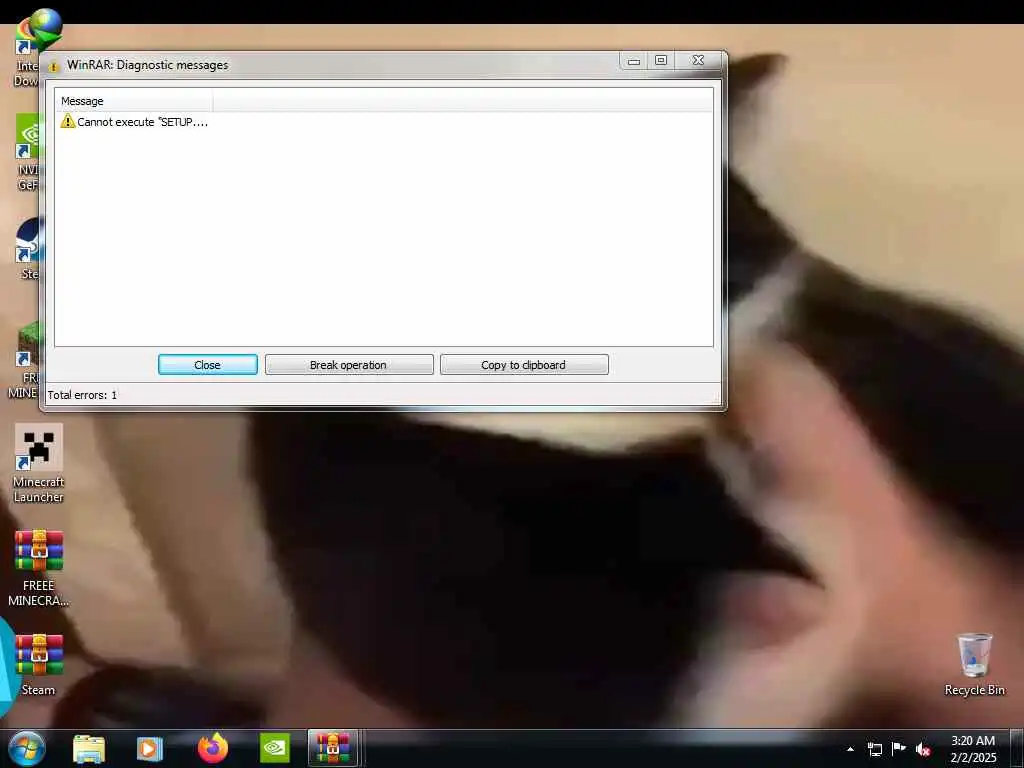Click Copy to clipboard button

(524, 364)
